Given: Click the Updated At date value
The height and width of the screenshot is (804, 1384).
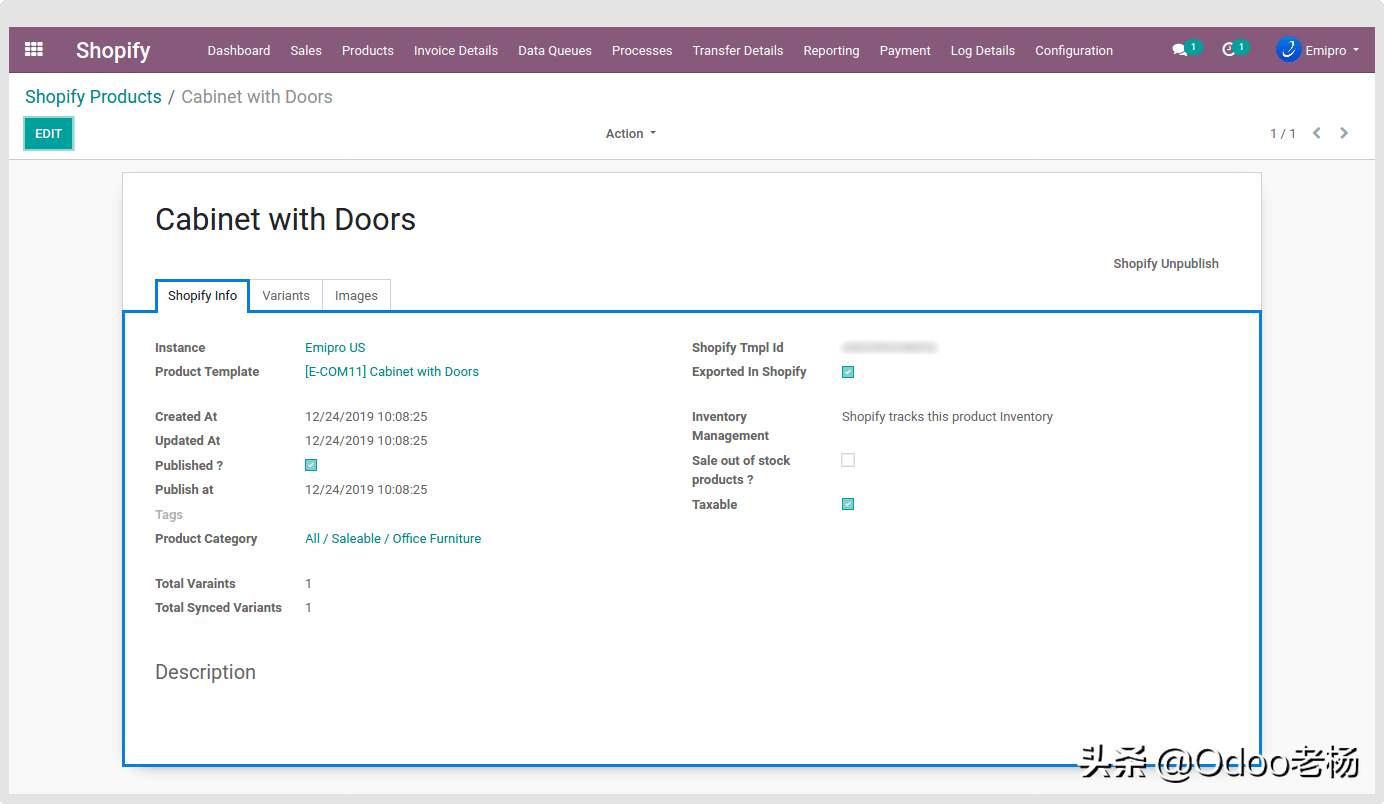Looking at the screenshot, I should pos(366,441).
